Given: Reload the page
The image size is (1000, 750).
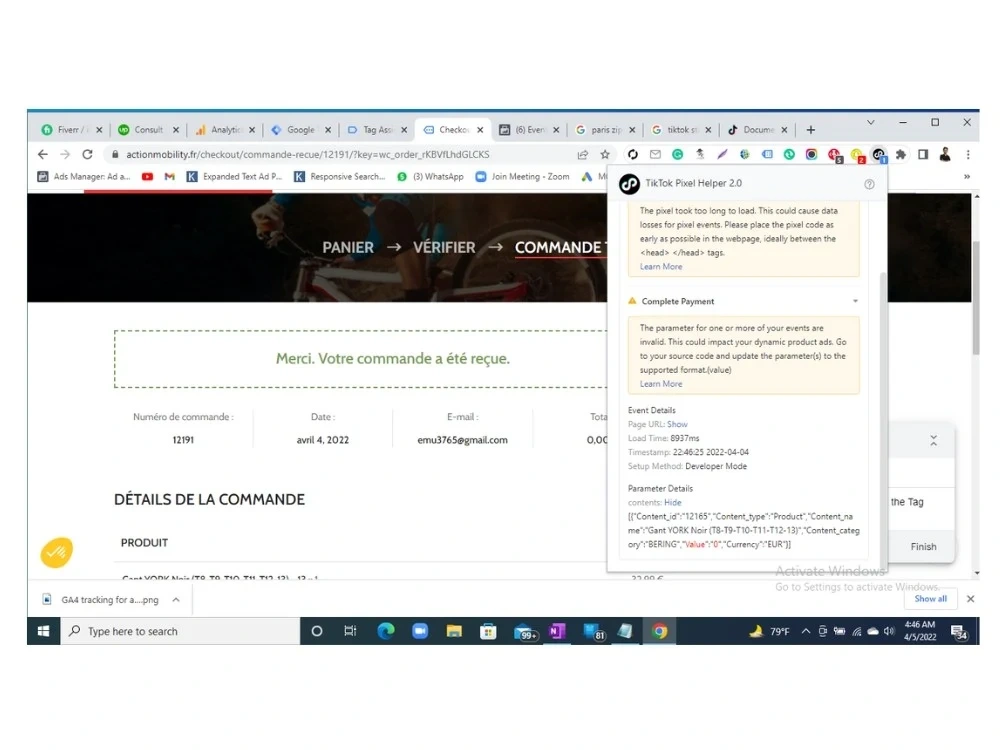Looking at the screenshot, I should (87, 154).
